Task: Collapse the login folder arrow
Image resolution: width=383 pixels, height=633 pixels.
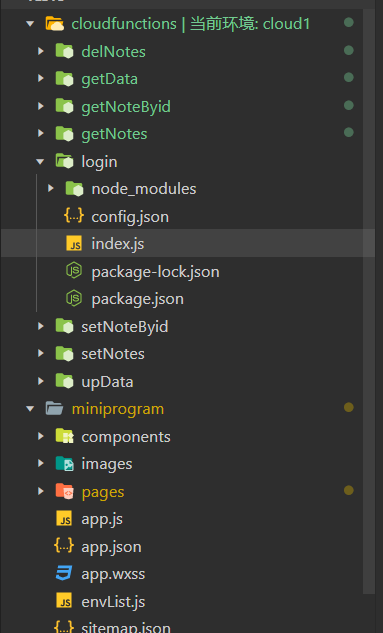Action: (40, 162)
